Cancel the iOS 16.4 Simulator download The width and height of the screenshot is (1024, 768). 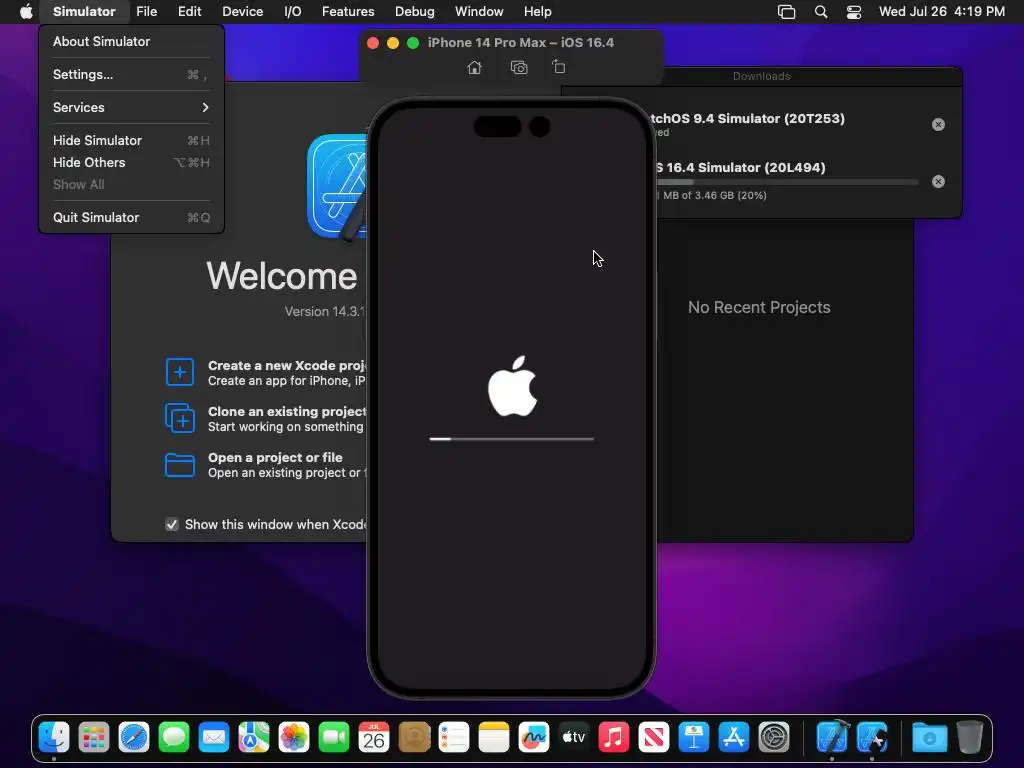point(938,182)
